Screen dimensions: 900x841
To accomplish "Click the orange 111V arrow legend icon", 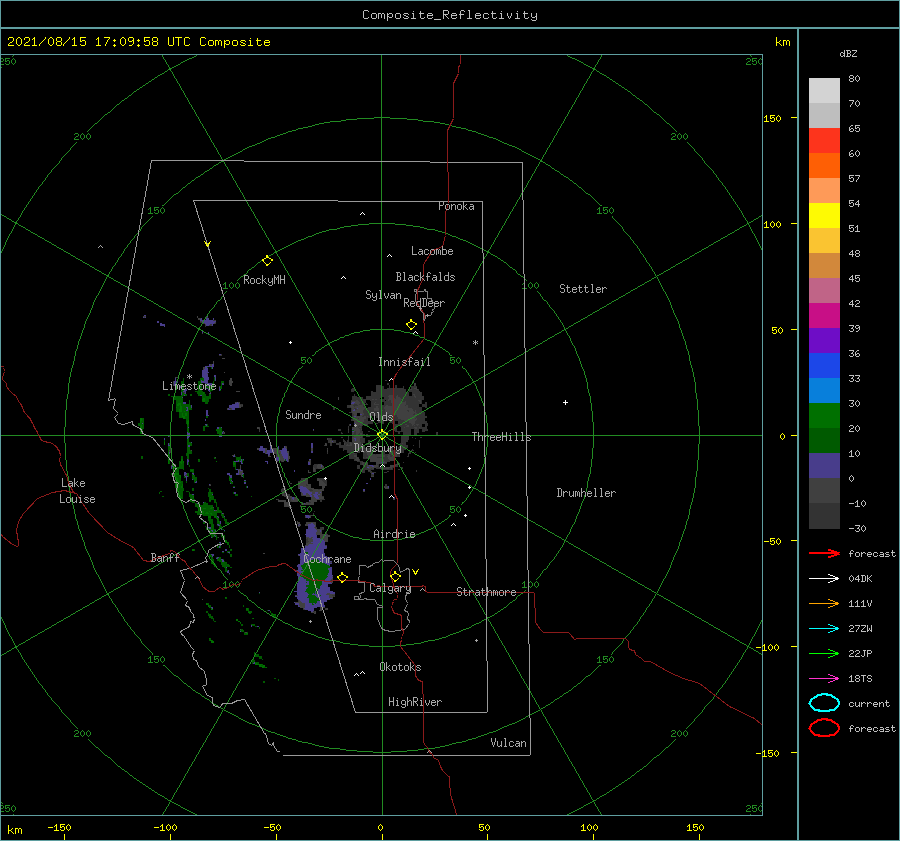I will [824, 603].
